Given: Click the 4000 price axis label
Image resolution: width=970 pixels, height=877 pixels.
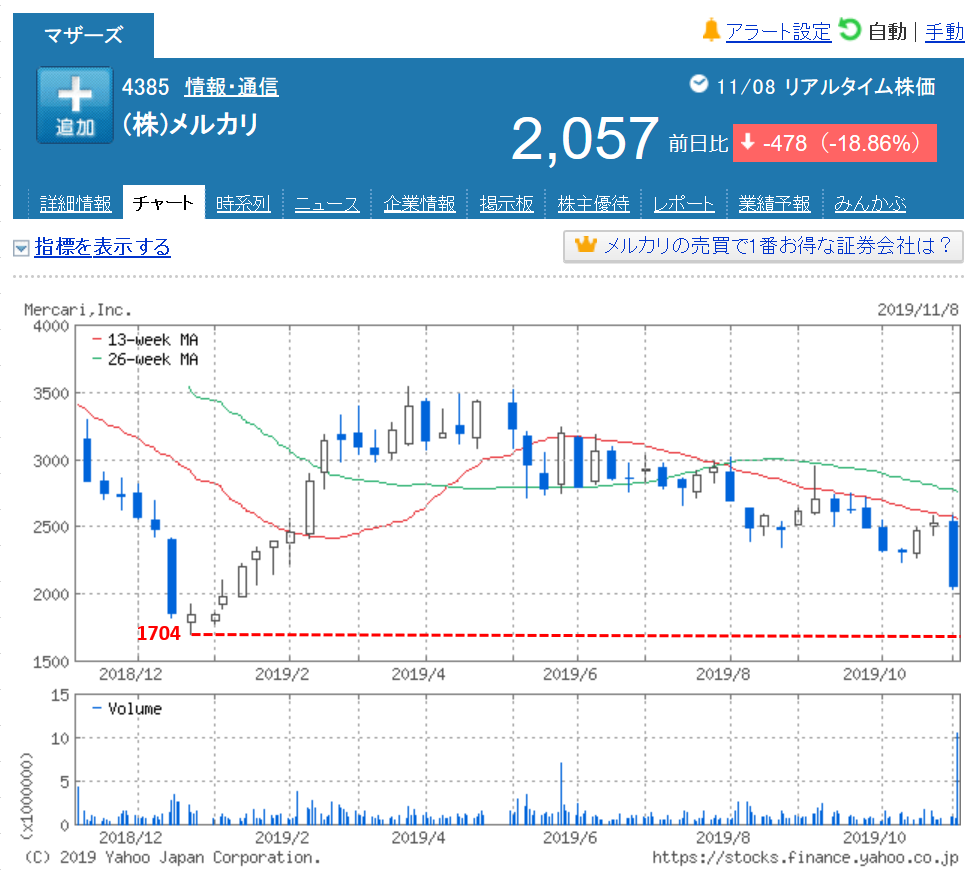Looking at the screenshot, I should 51,326.
